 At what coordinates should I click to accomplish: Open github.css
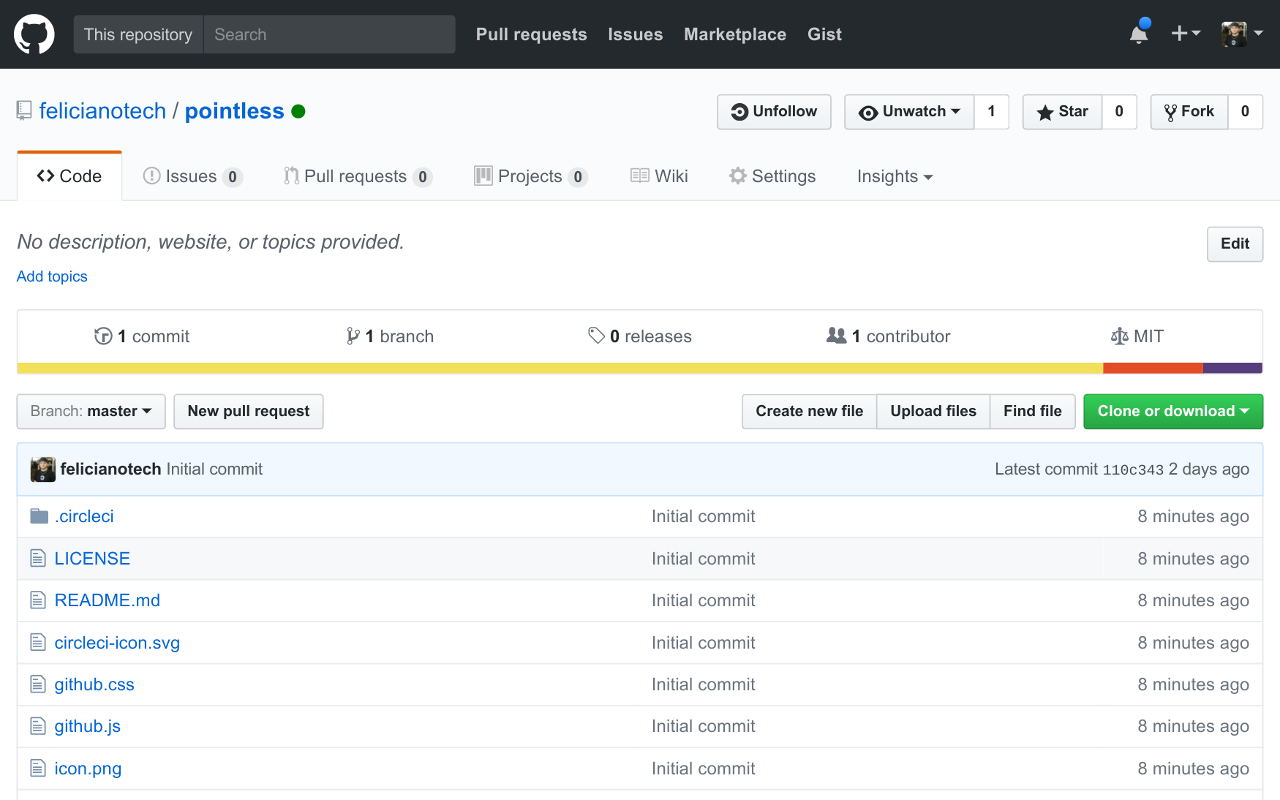pyautogui.click(x=94, y=684)
